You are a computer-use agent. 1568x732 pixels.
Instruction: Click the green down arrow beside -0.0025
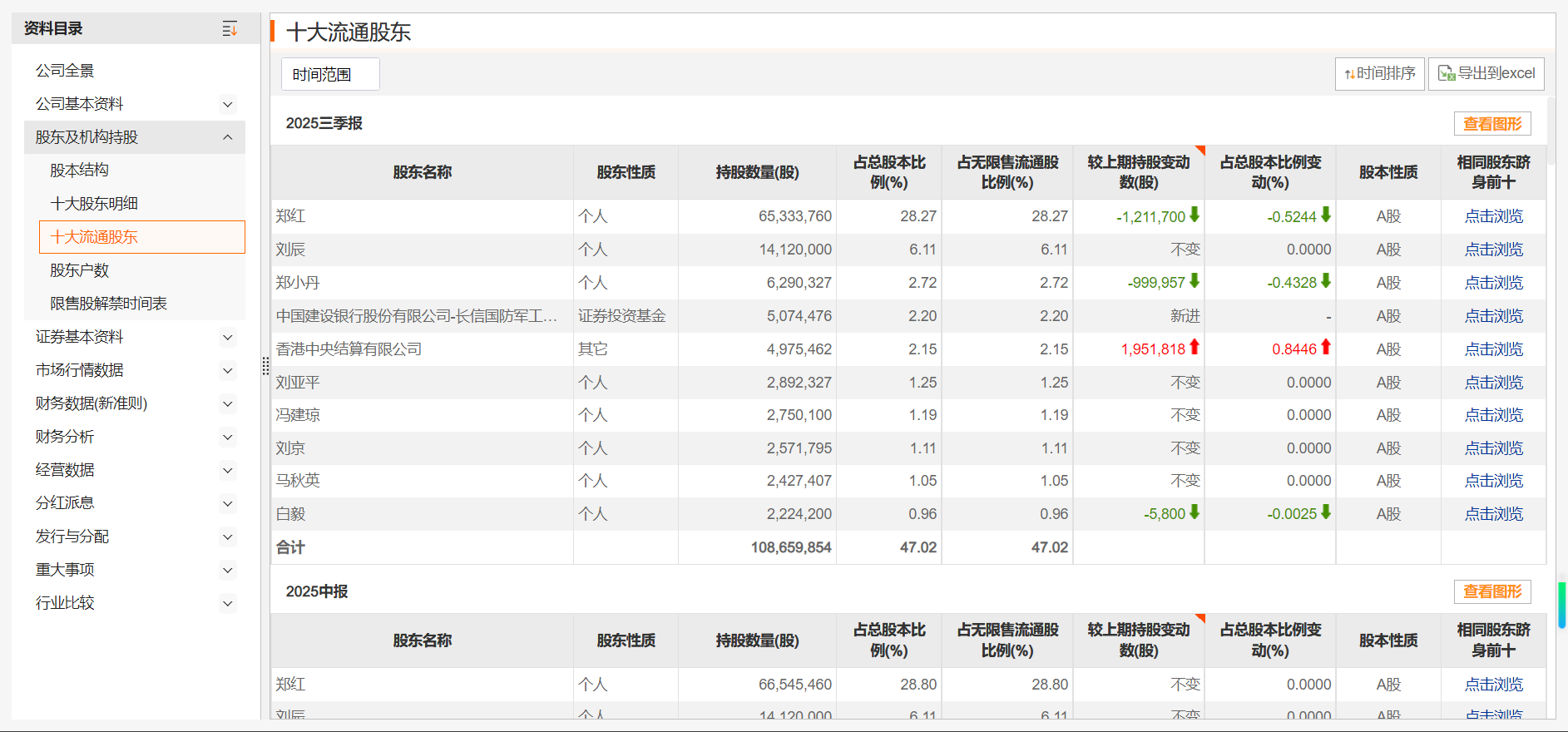point(1326,512)
